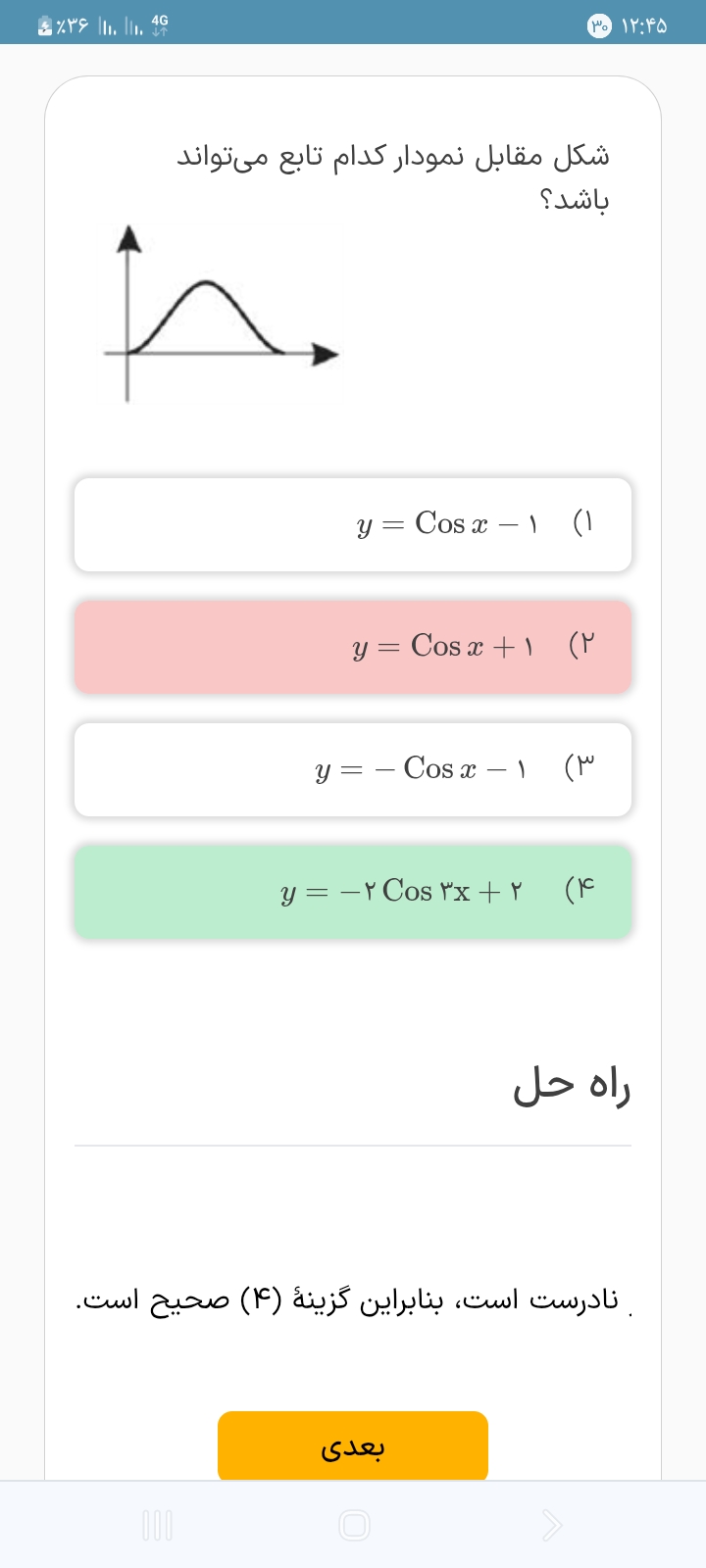Tap the x-axis arrowhead on the graph
The image size is (706, 1568).
[x=326, y=354]
